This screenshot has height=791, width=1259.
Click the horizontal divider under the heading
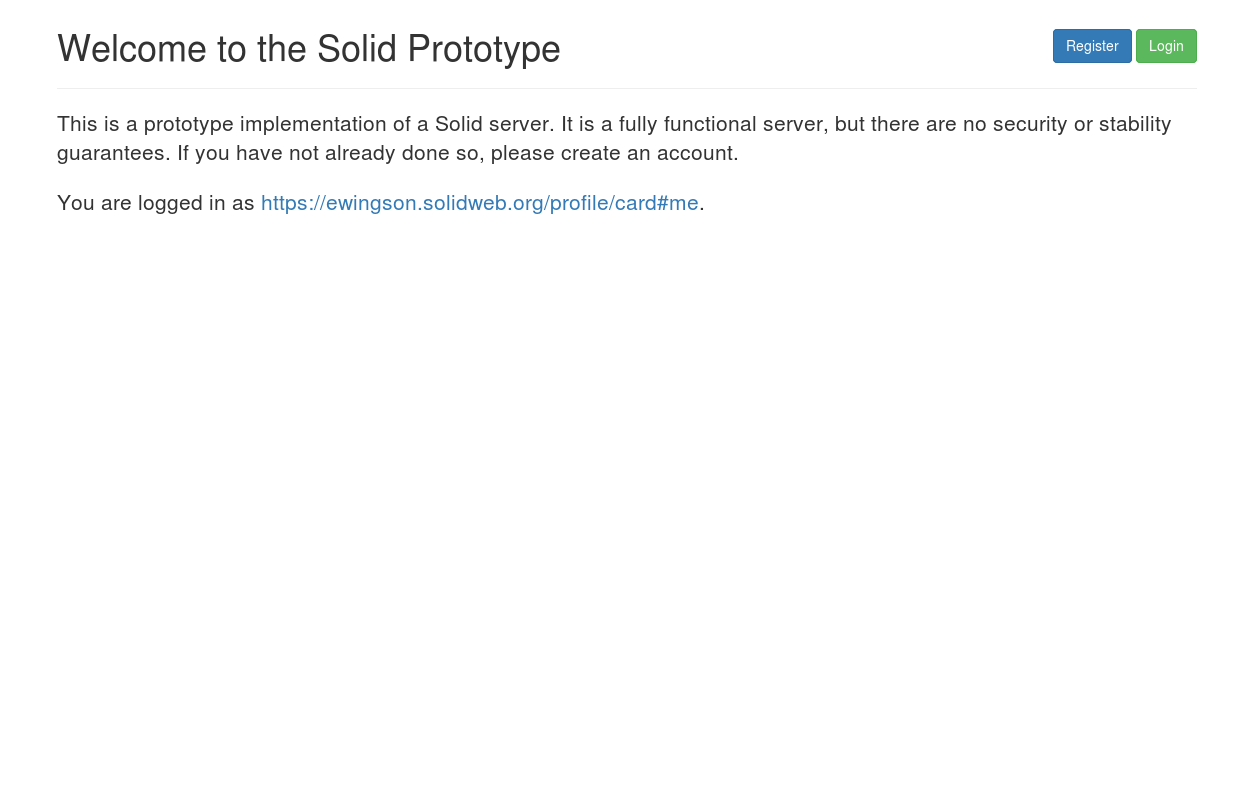[x=626, y=89]
